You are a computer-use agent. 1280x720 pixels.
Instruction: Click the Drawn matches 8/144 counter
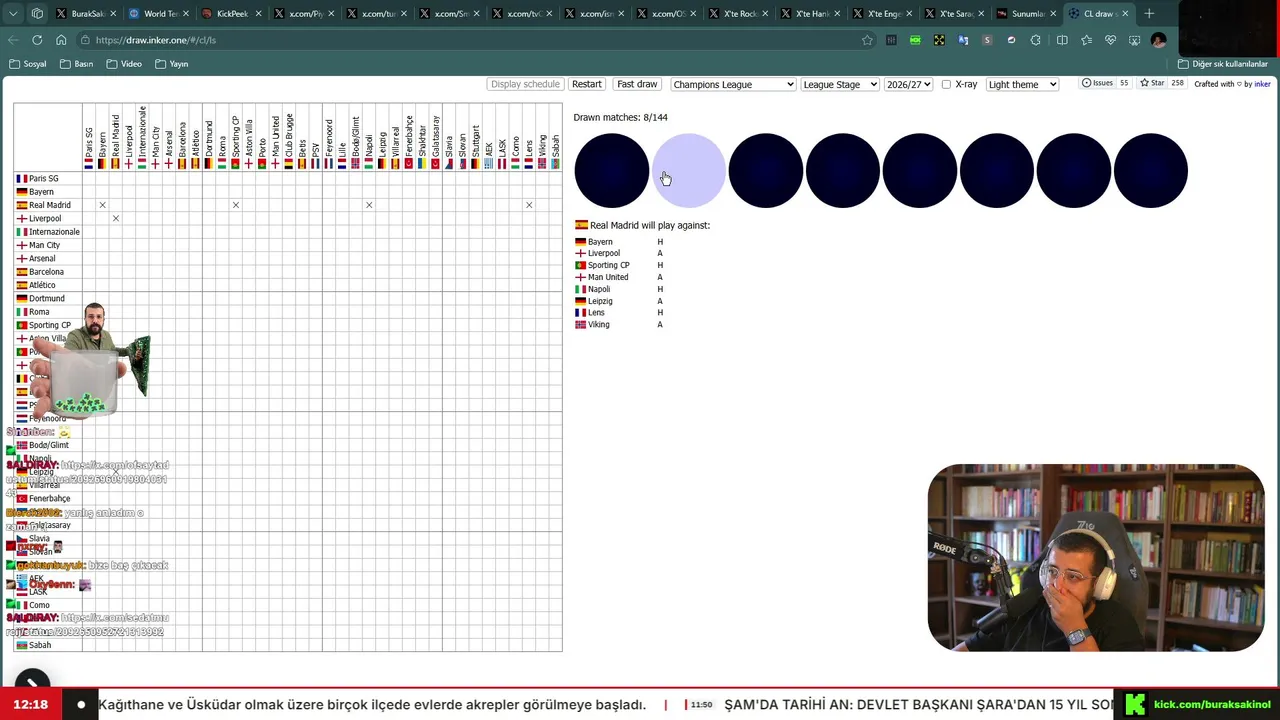point(620,117)
